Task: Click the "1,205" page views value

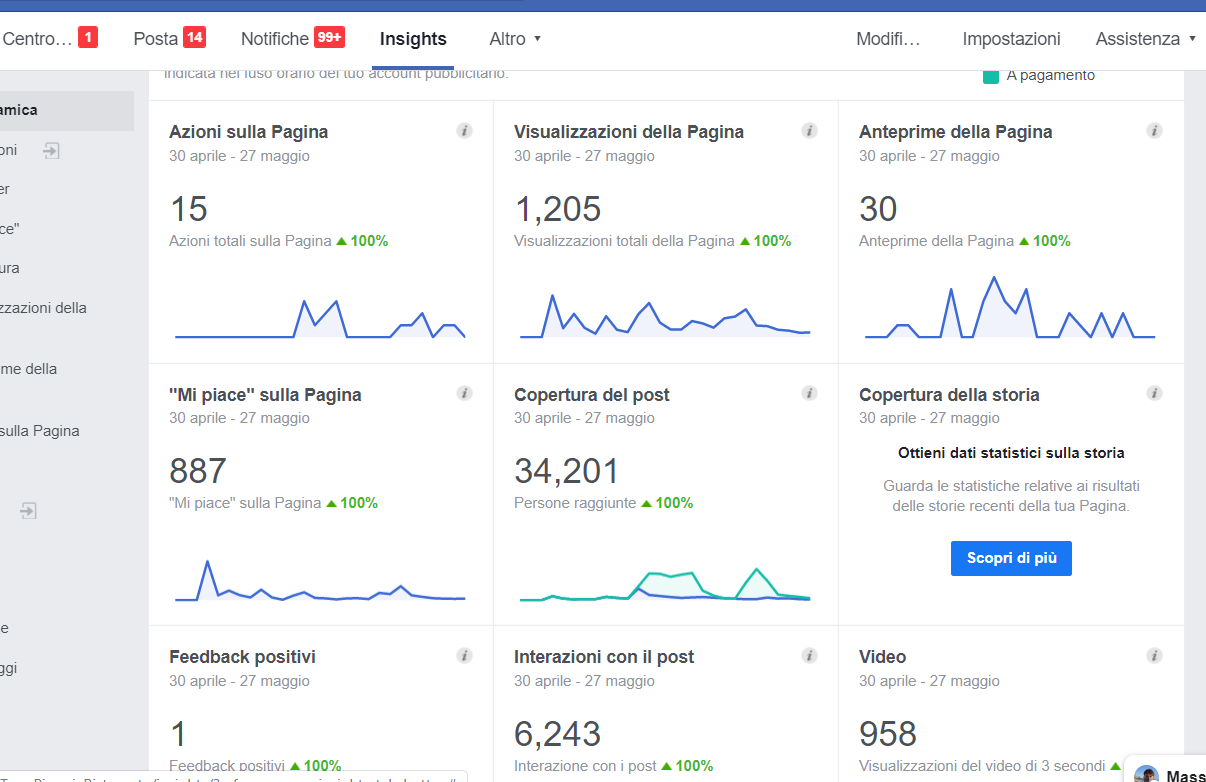Action: coord(558,209)
